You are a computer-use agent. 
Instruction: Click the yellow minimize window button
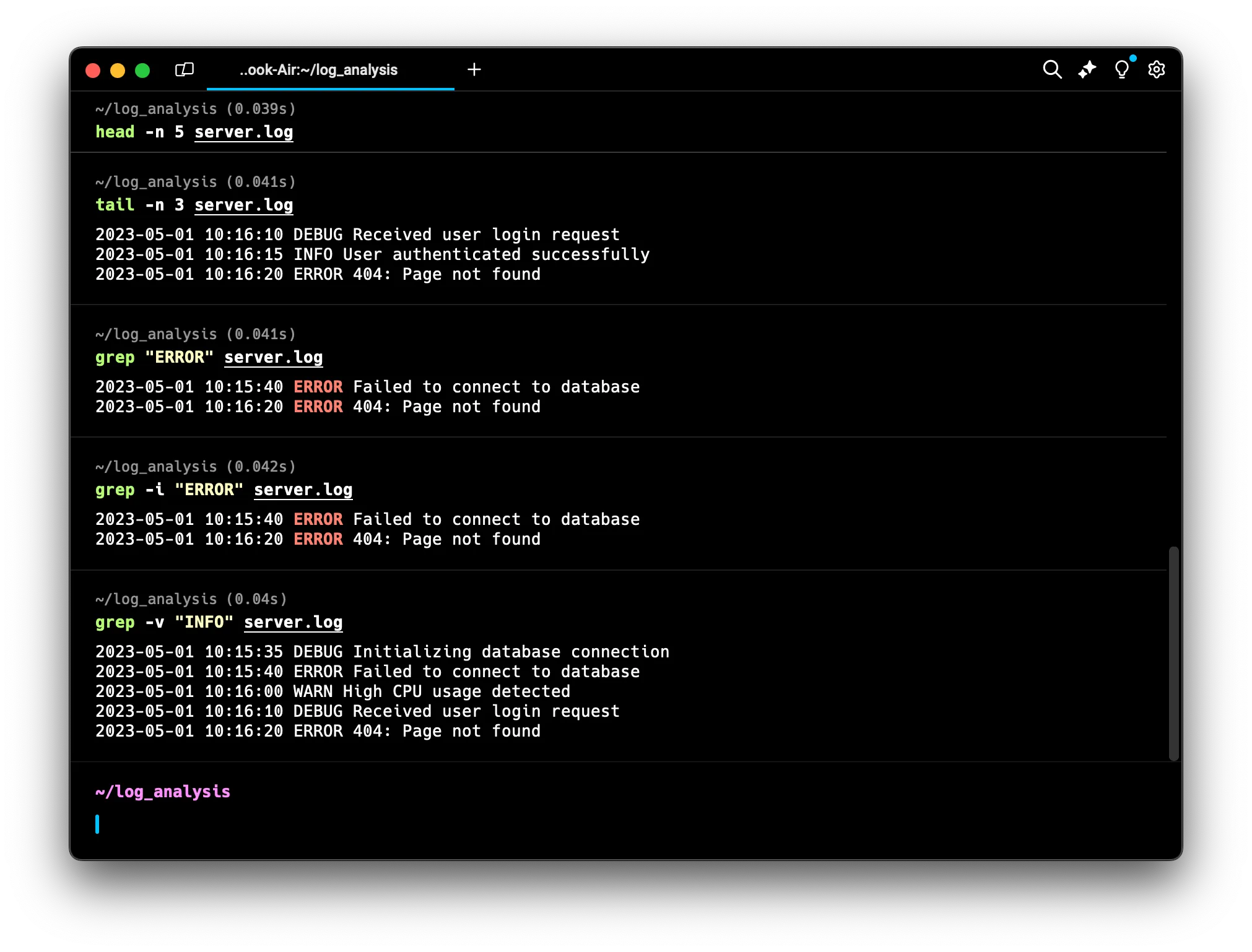(118, 71)
